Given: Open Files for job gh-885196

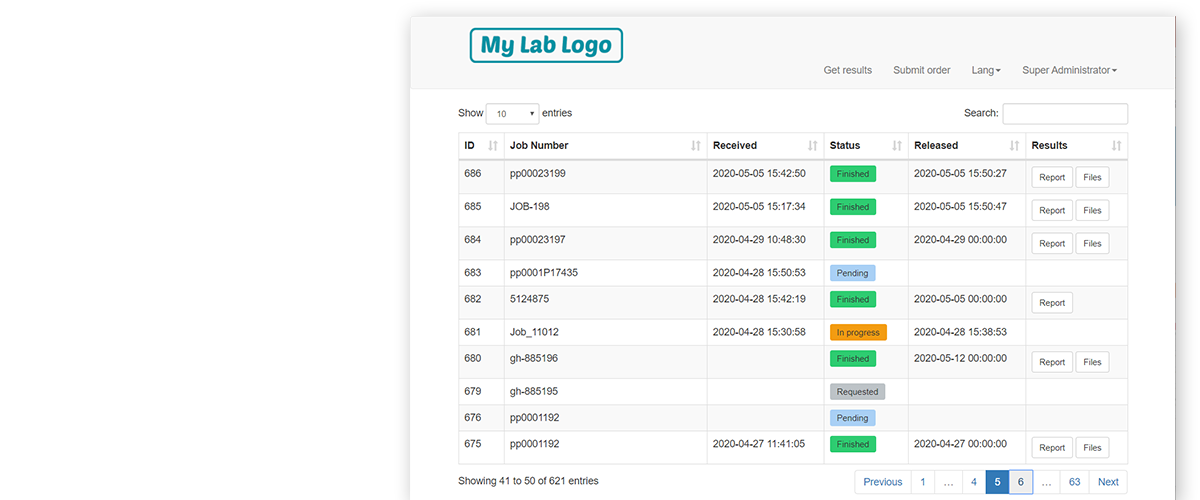Looking at the screenshot, I should tap(1092, 362).
